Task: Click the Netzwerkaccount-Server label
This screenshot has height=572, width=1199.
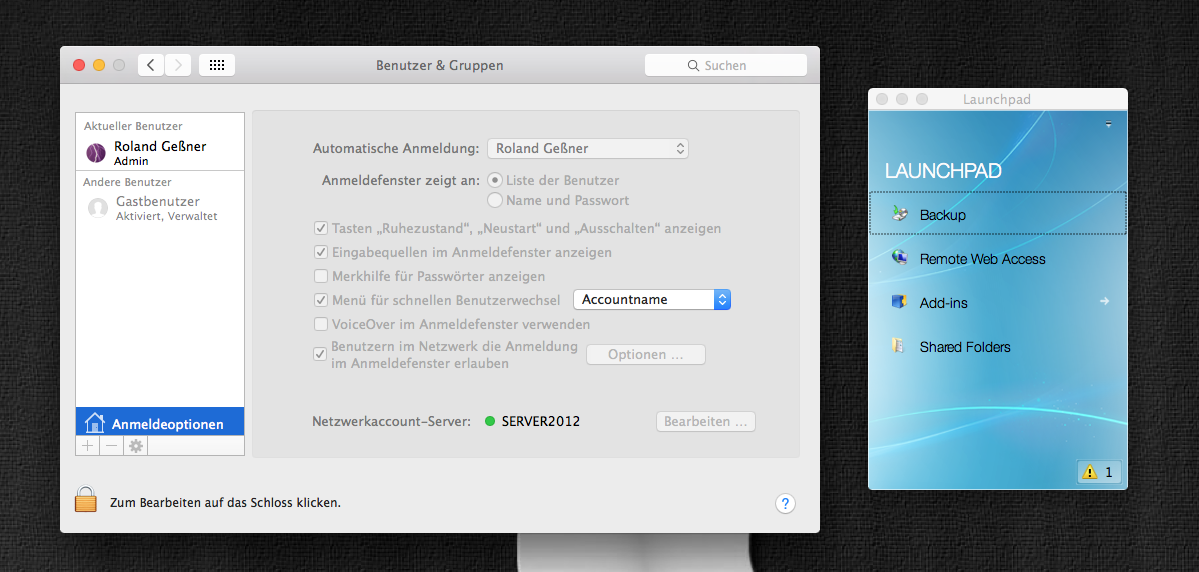Action: [392, 421]
